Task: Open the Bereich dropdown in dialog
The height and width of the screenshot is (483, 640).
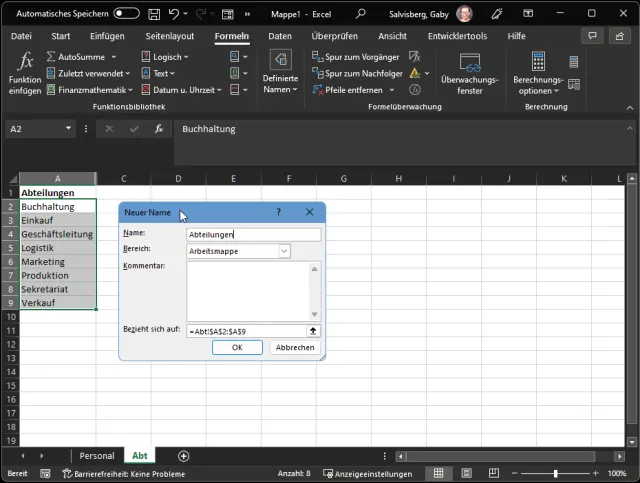Action: [284, 252]
